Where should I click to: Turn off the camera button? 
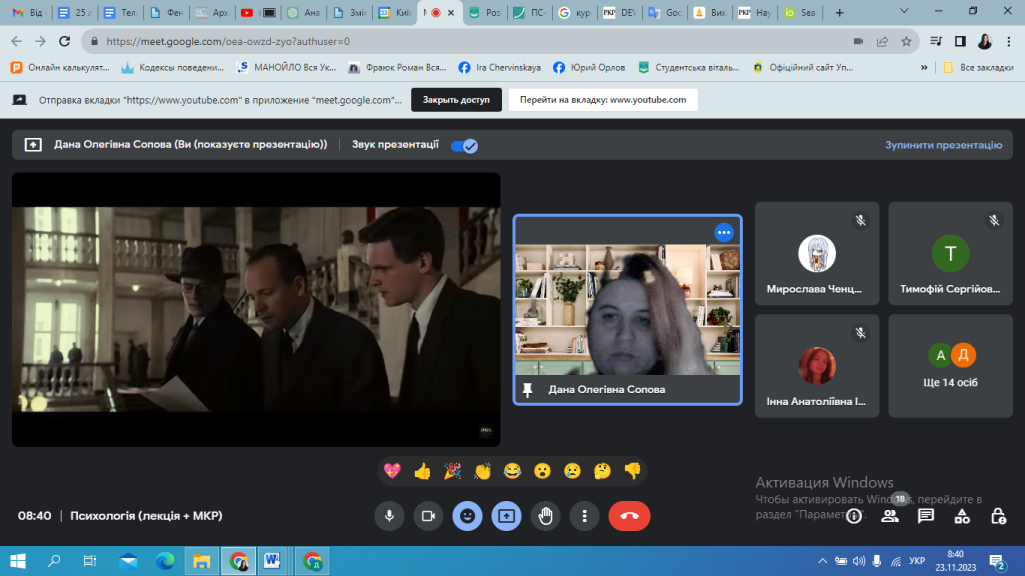pyautogui.click(x=428, y=516)
